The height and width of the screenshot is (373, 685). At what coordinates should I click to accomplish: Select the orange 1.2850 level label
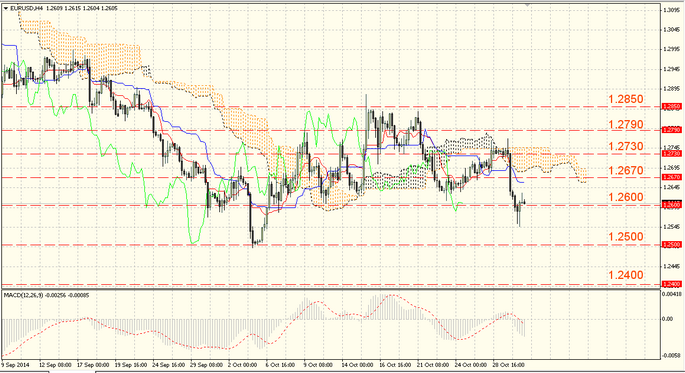pos(626,99)
